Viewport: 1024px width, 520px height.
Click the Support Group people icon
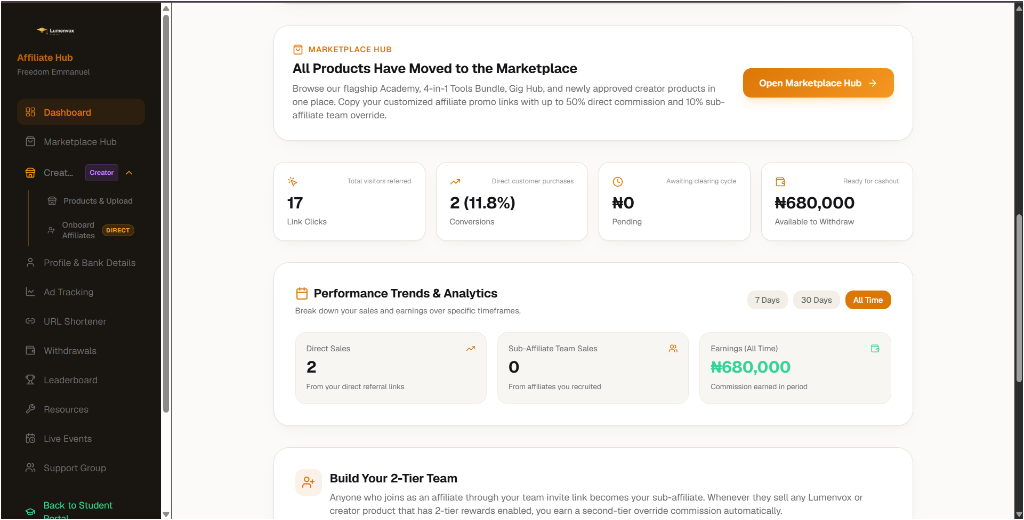(30, 468)
